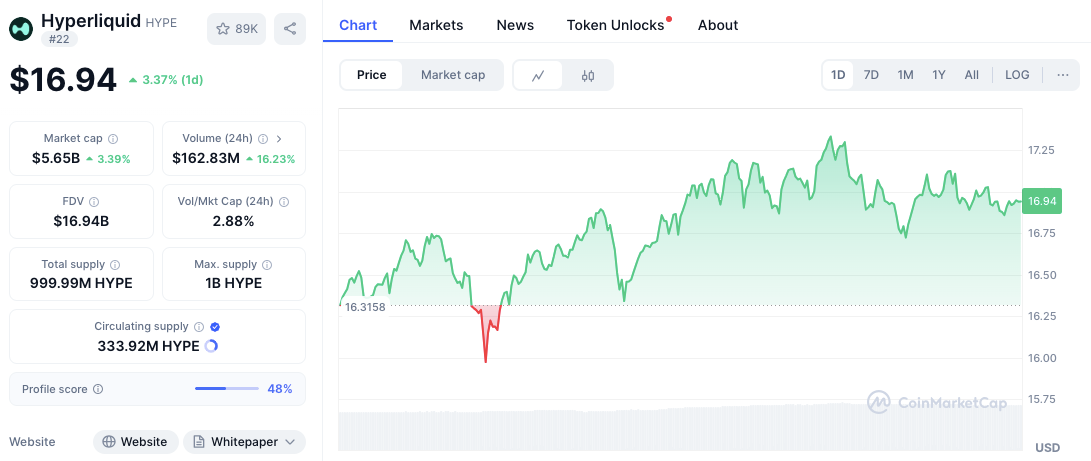Expand the Whitepaper dropdown

244,442
